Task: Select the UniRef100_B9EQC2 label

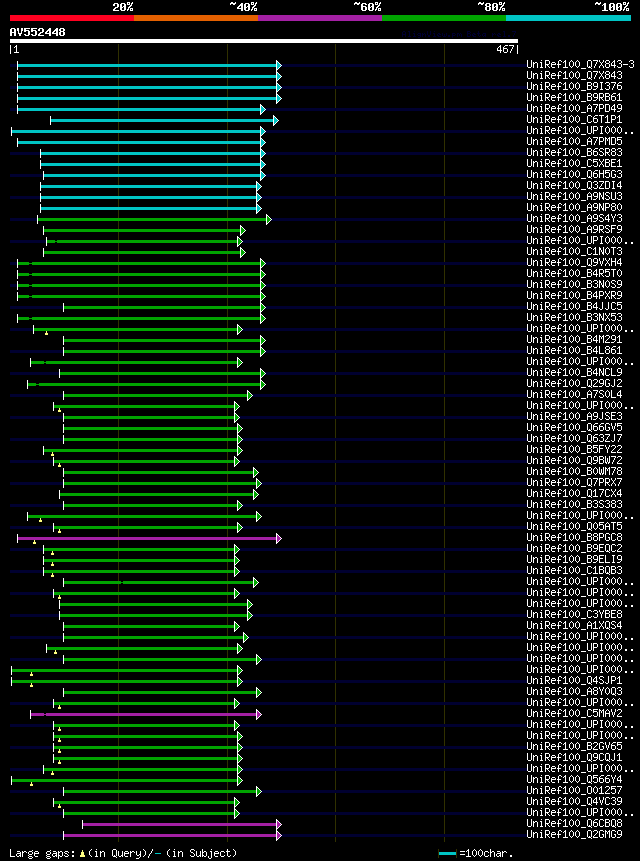Action: [x=575, y=548]
